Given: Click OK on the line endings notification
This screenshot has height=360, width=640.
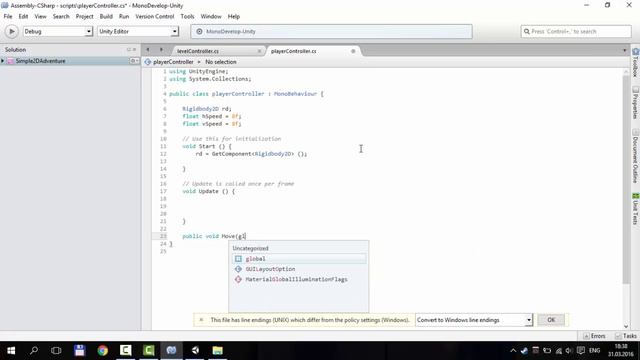Looking at the screenshot, I should (551, 320).
